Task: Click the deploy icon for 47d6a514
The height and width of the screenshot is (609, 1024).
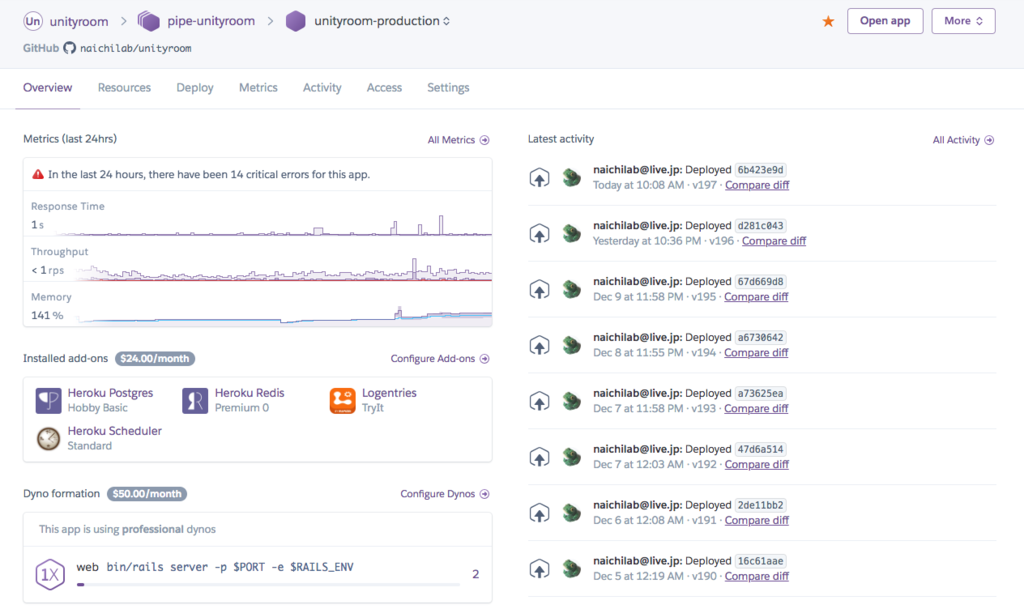Action: click(539, 457)
